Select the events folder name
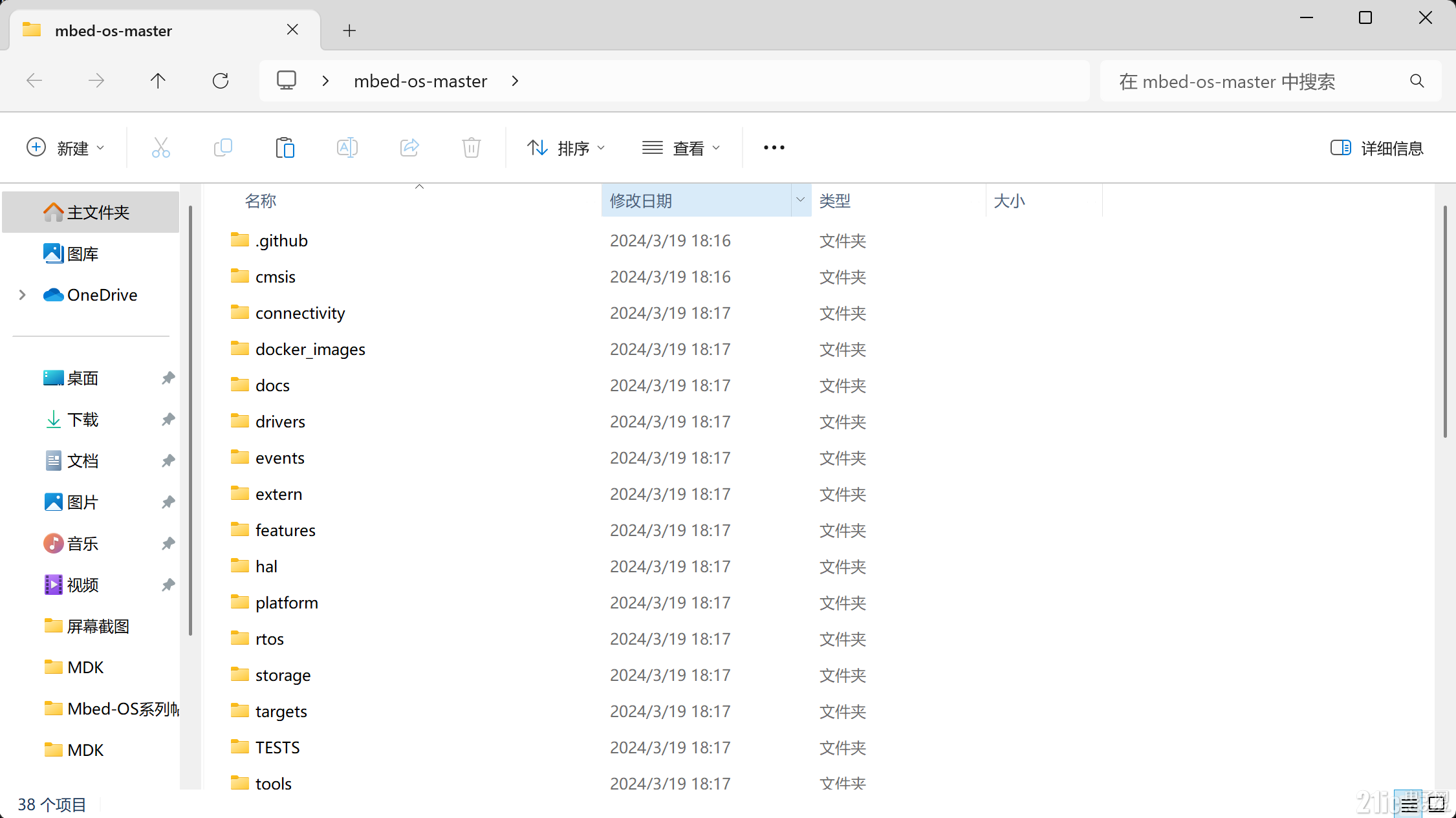The image size is (1456, 818). [280, 458]
